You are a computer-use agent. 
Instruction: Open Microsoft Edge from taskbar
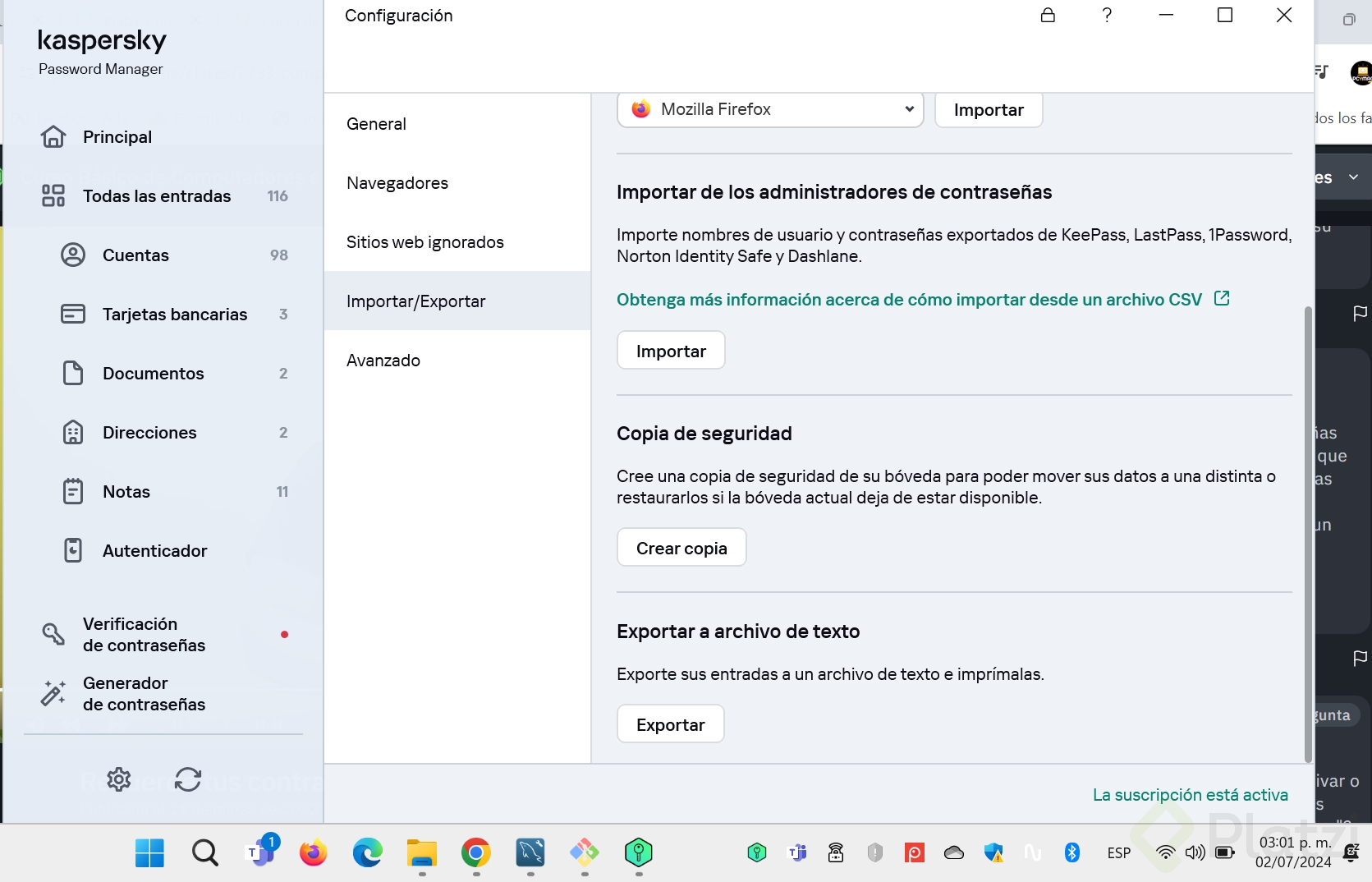[368, 853]
